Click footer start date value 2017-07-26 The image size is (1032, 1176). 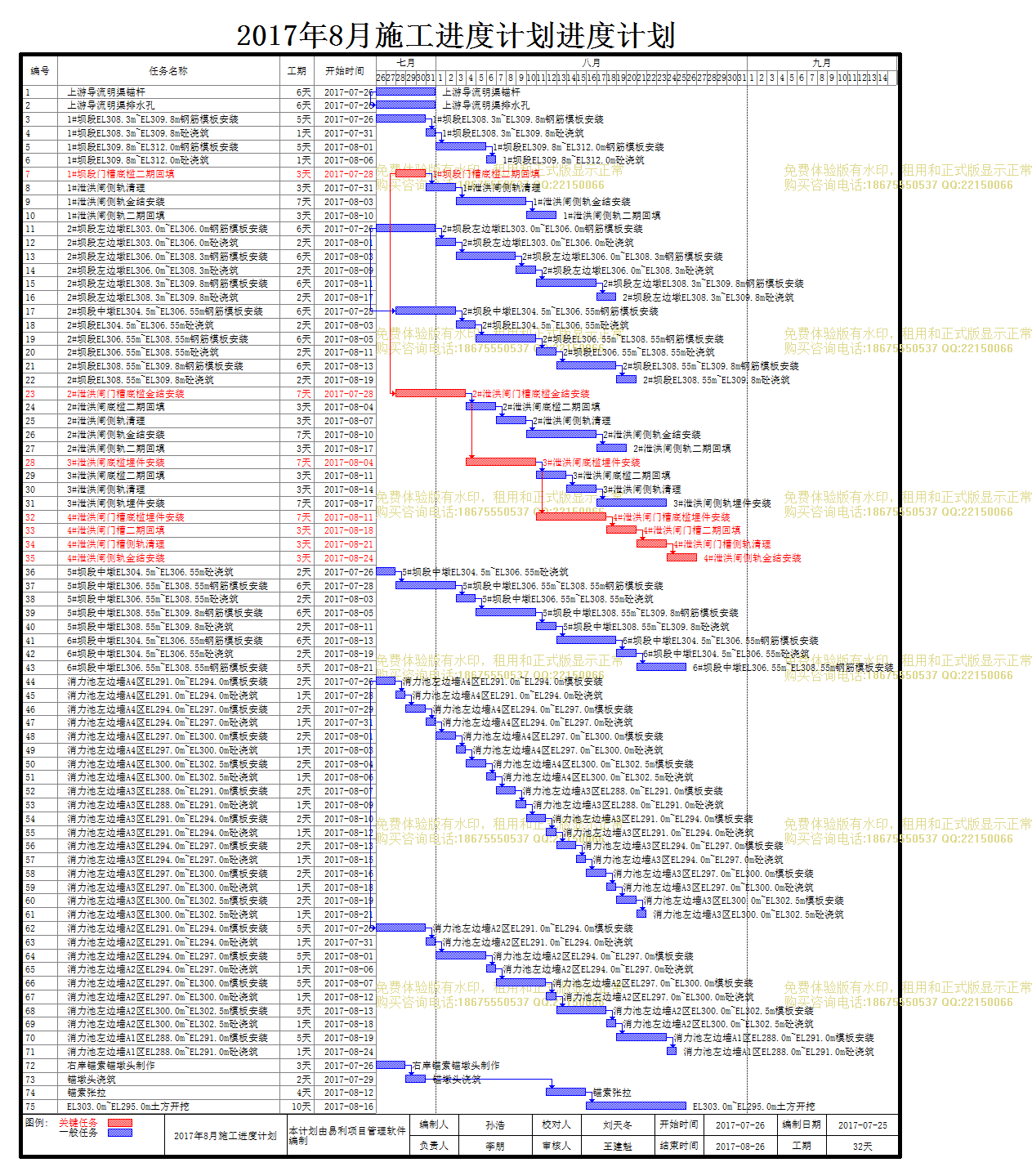(x=740, y=1125)
